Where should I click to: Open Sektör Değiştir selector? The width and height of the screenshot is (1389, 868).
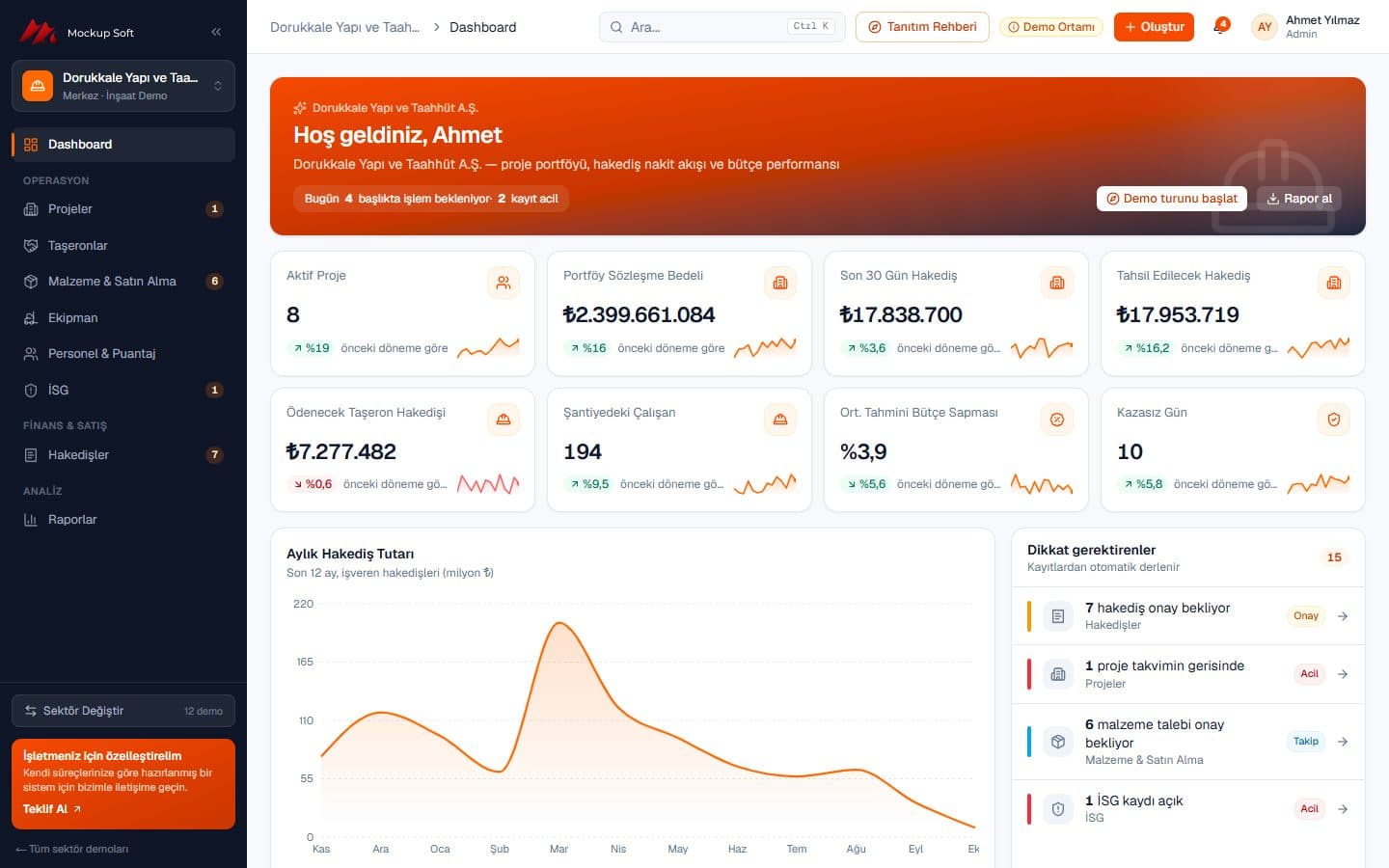point(123,711)
